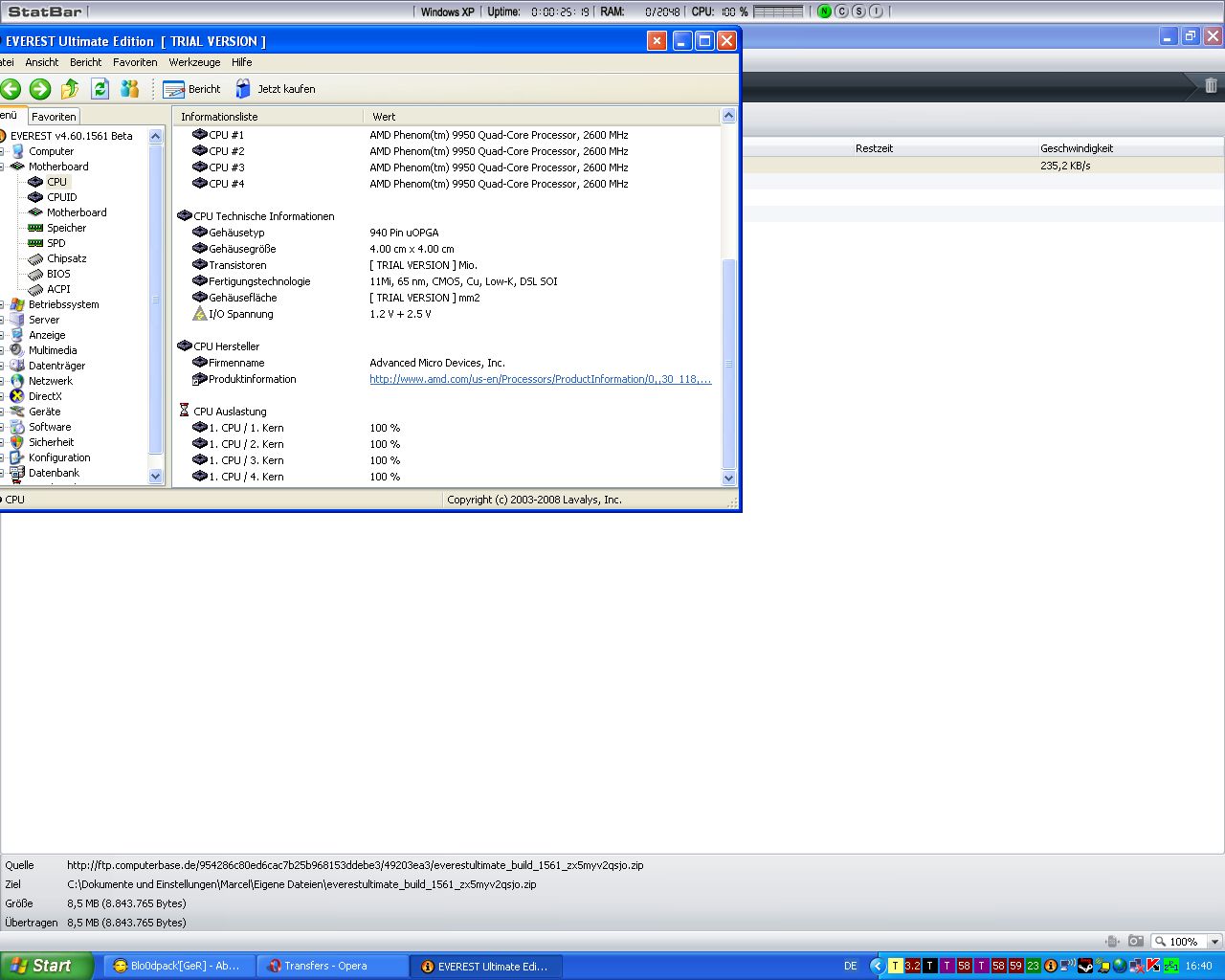Go back with the green left arrow

click(x=11, y=89)
